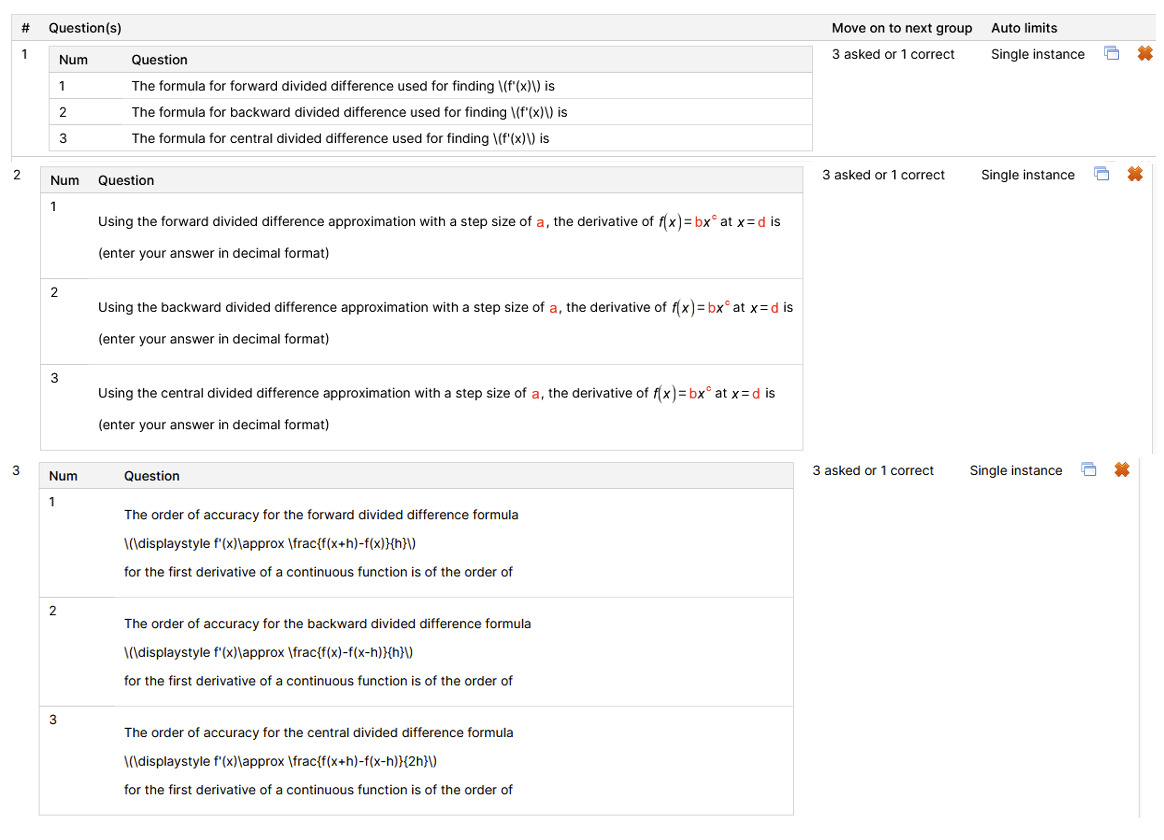Click group 1's "3 asked or 1 correct" setting
This screenshot has height=840, width=1164.
pos(893,54)
